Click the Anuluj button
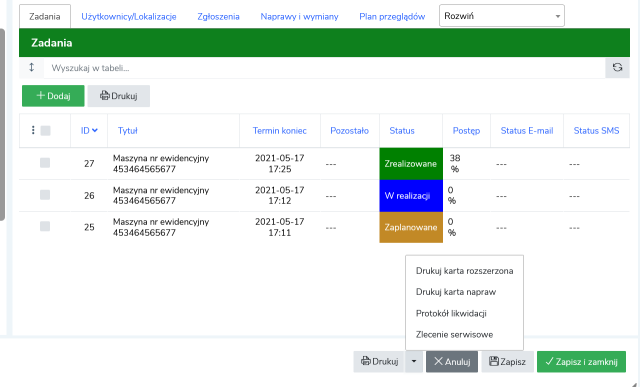The height and width of the screenshot is (387, 640). coord(452,362)
